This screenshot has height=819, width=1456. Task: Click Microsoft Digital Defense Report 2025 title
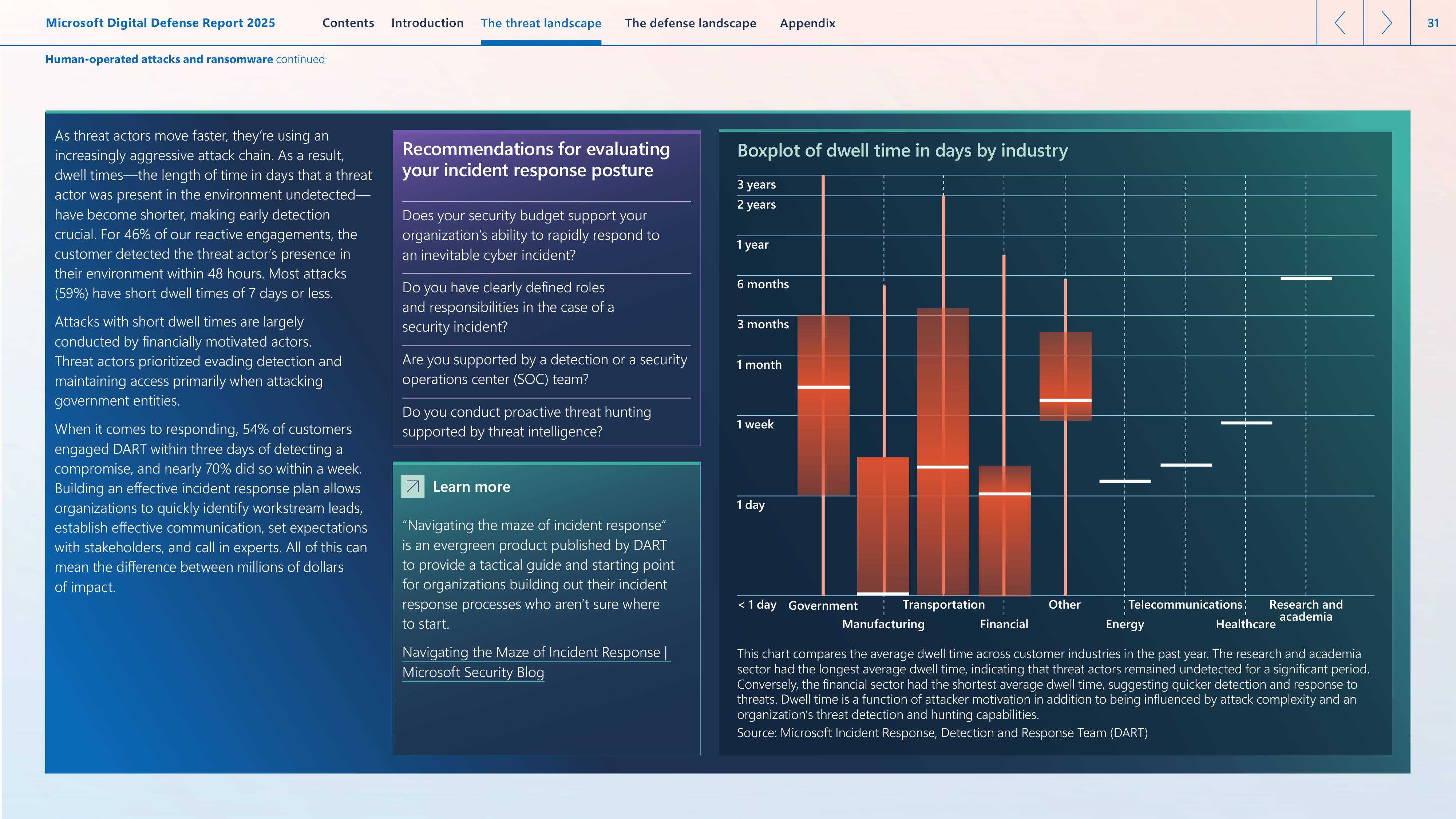click(x=161, y=23)
